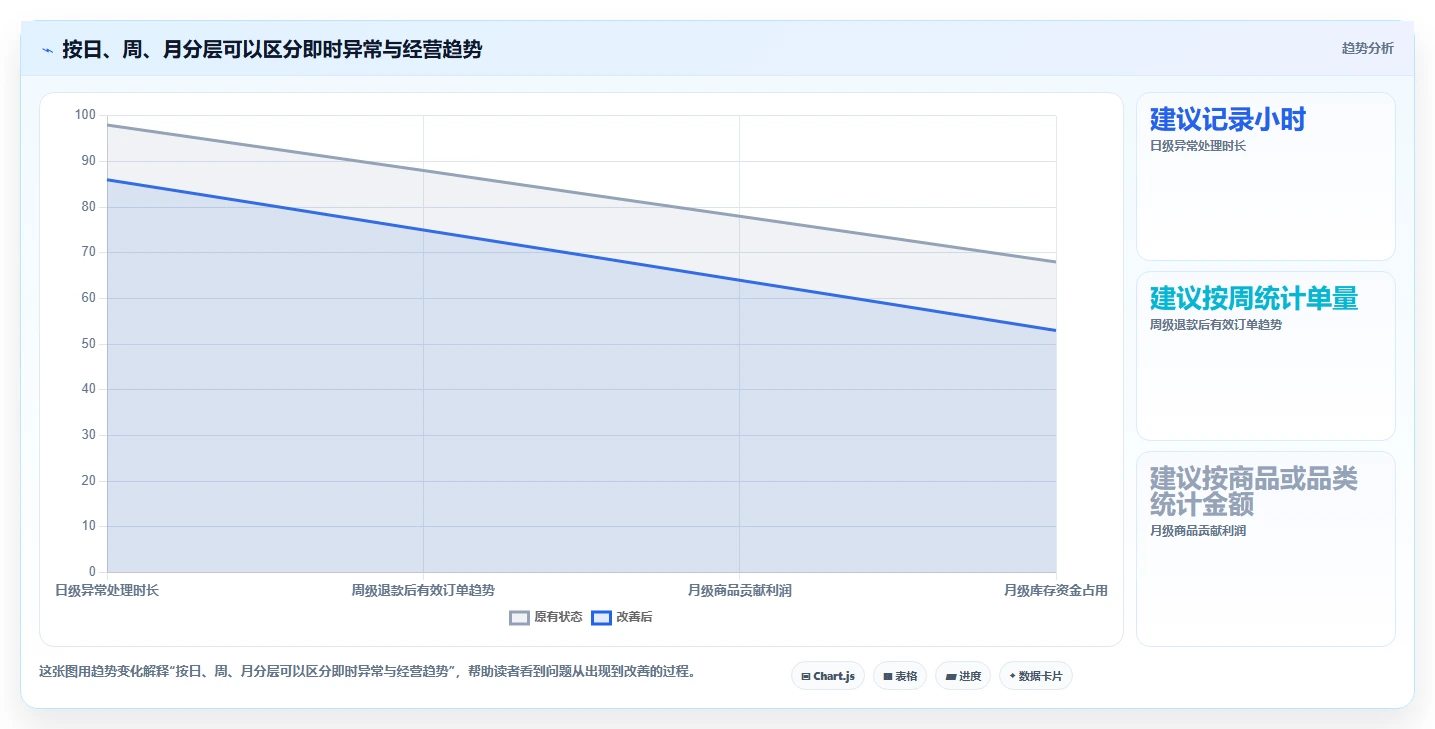Image resolution: width=1435 pixels, height=729 pixels.
Task: Open the 建议按周统计单量 card
Action: click(x=1265, y=355)
